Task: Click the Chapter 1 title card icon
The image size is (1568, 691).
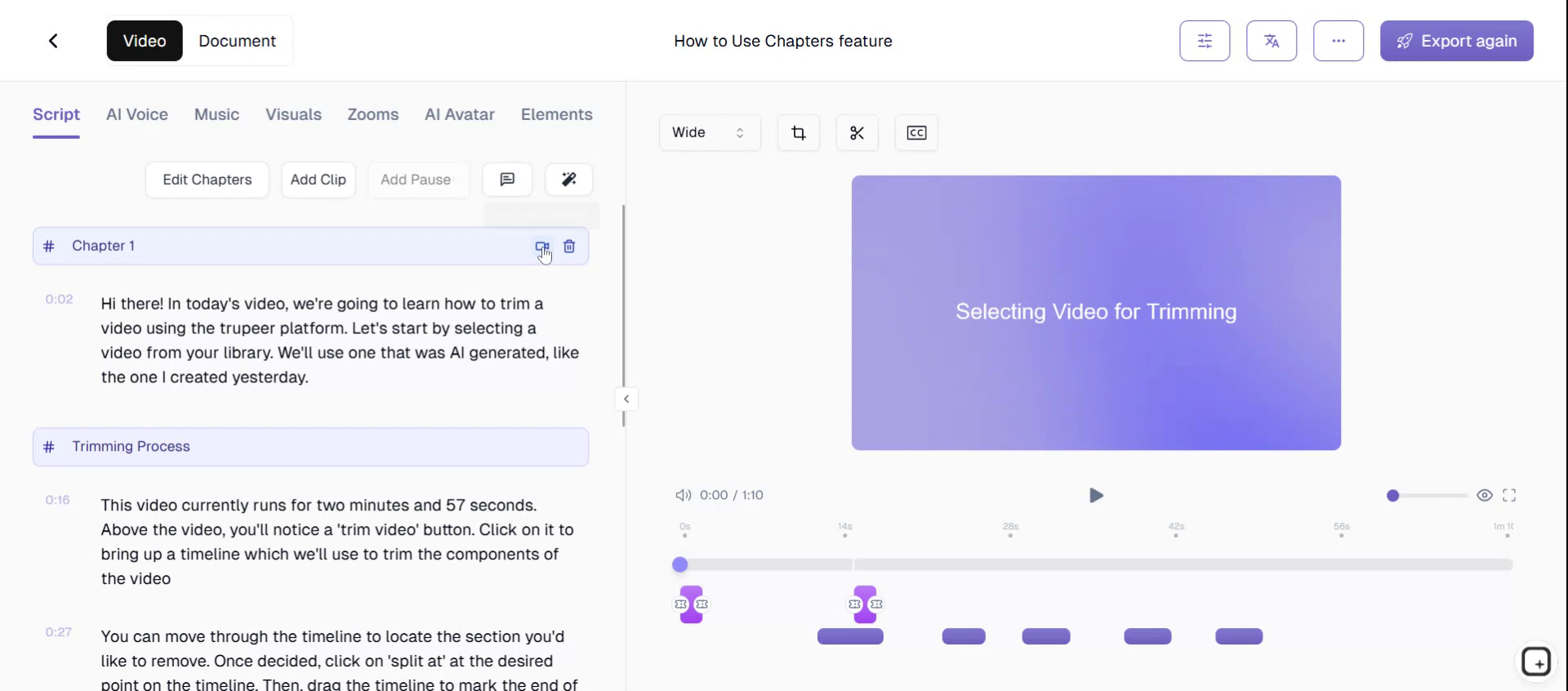Action: tap(542, 247)
